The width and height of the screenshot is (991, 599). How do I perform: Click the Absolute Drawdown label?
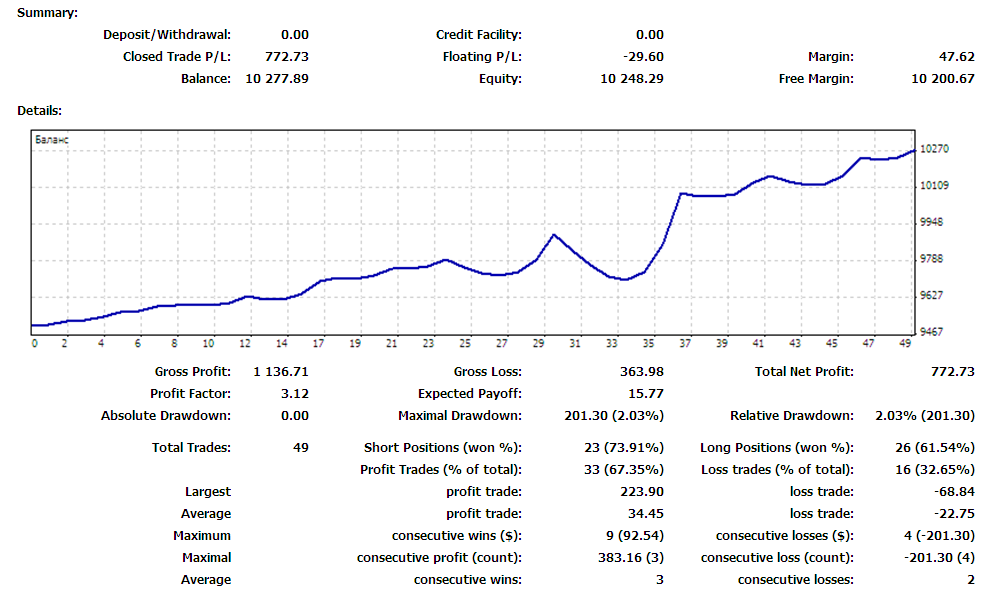click(166, 416)
